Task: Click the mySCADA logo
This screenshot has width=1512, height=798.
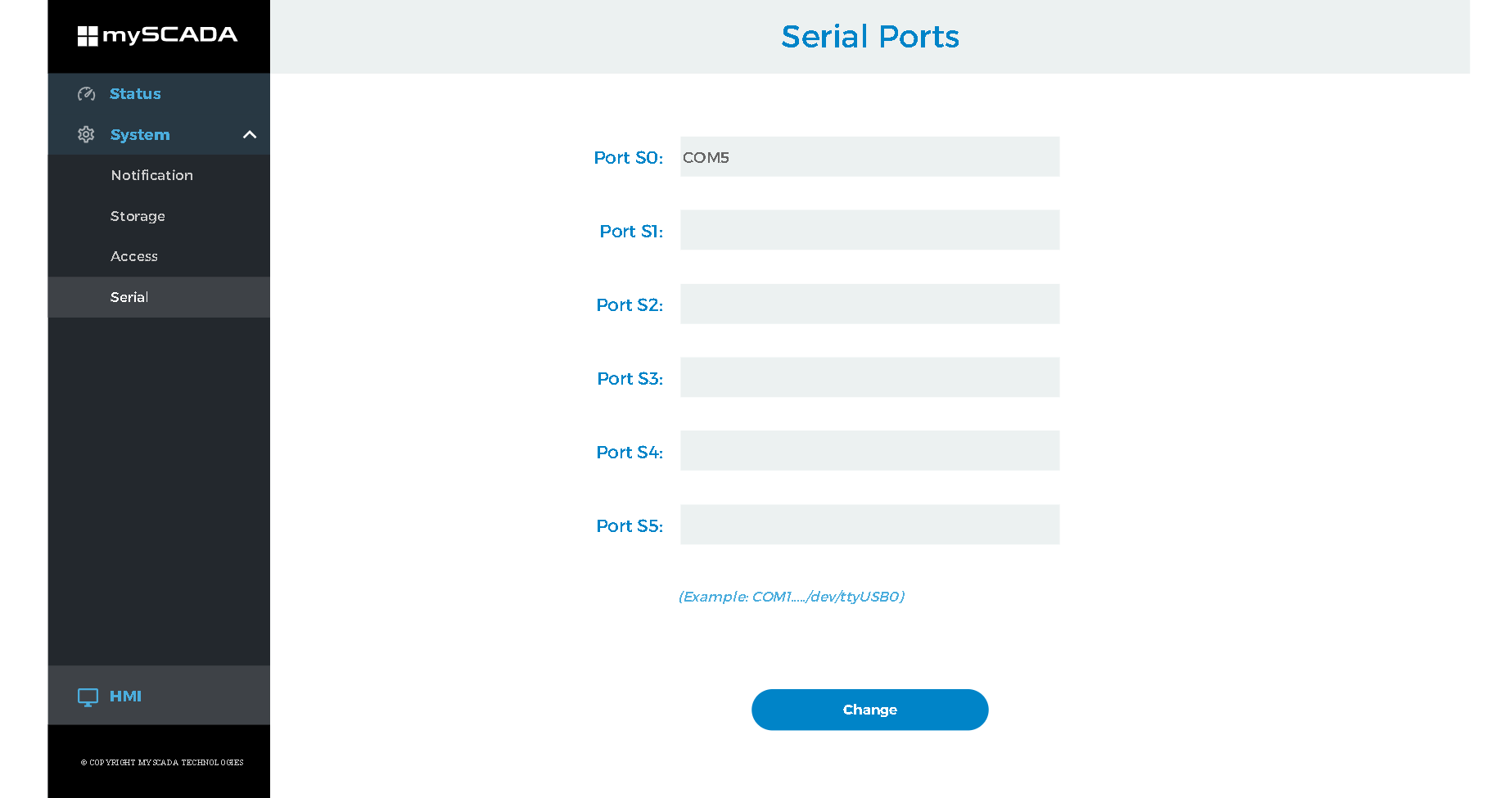Action: click(x=157, y=35)
